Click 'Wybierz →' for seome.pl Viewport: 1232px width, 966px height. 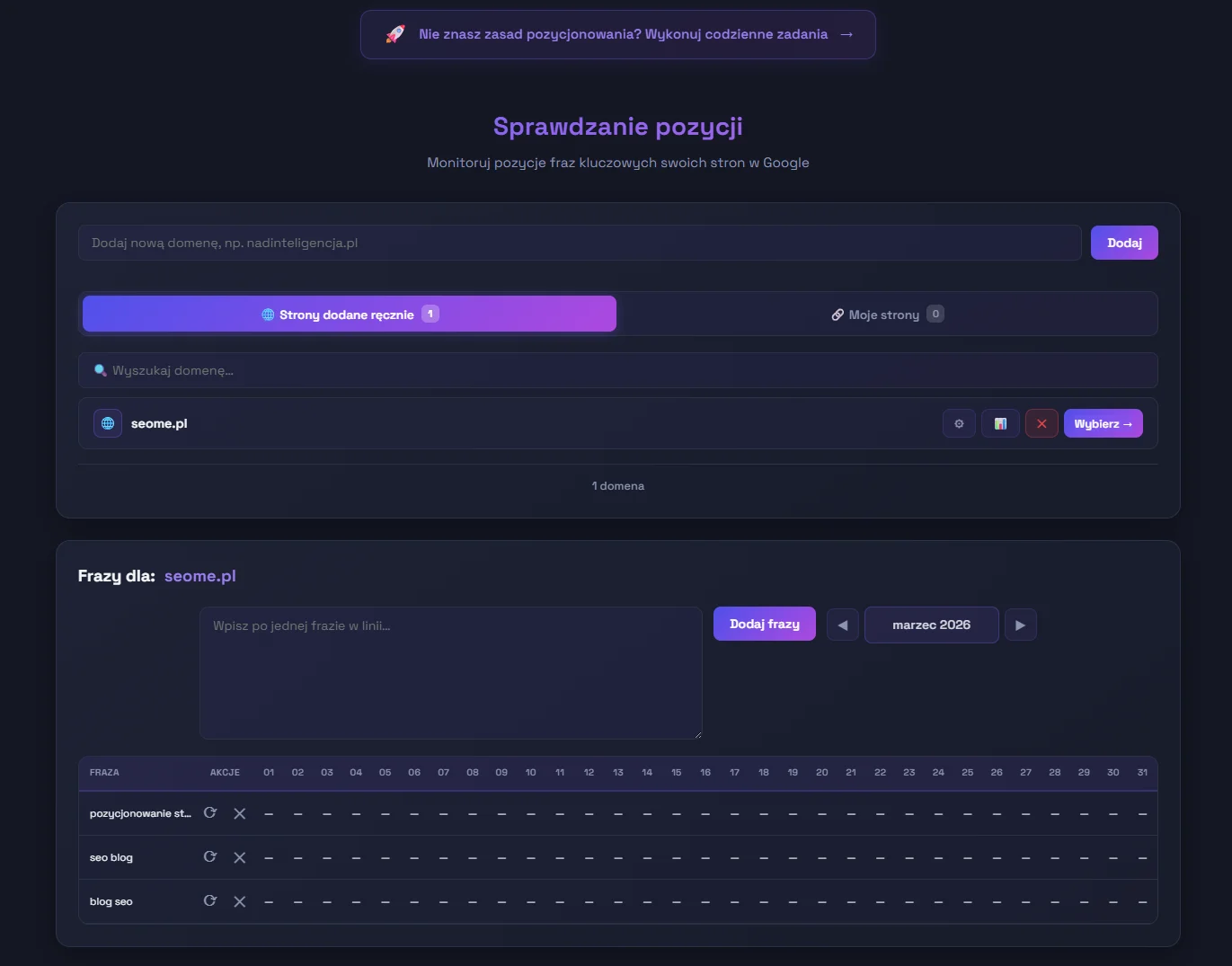(x=1103, y=423)
